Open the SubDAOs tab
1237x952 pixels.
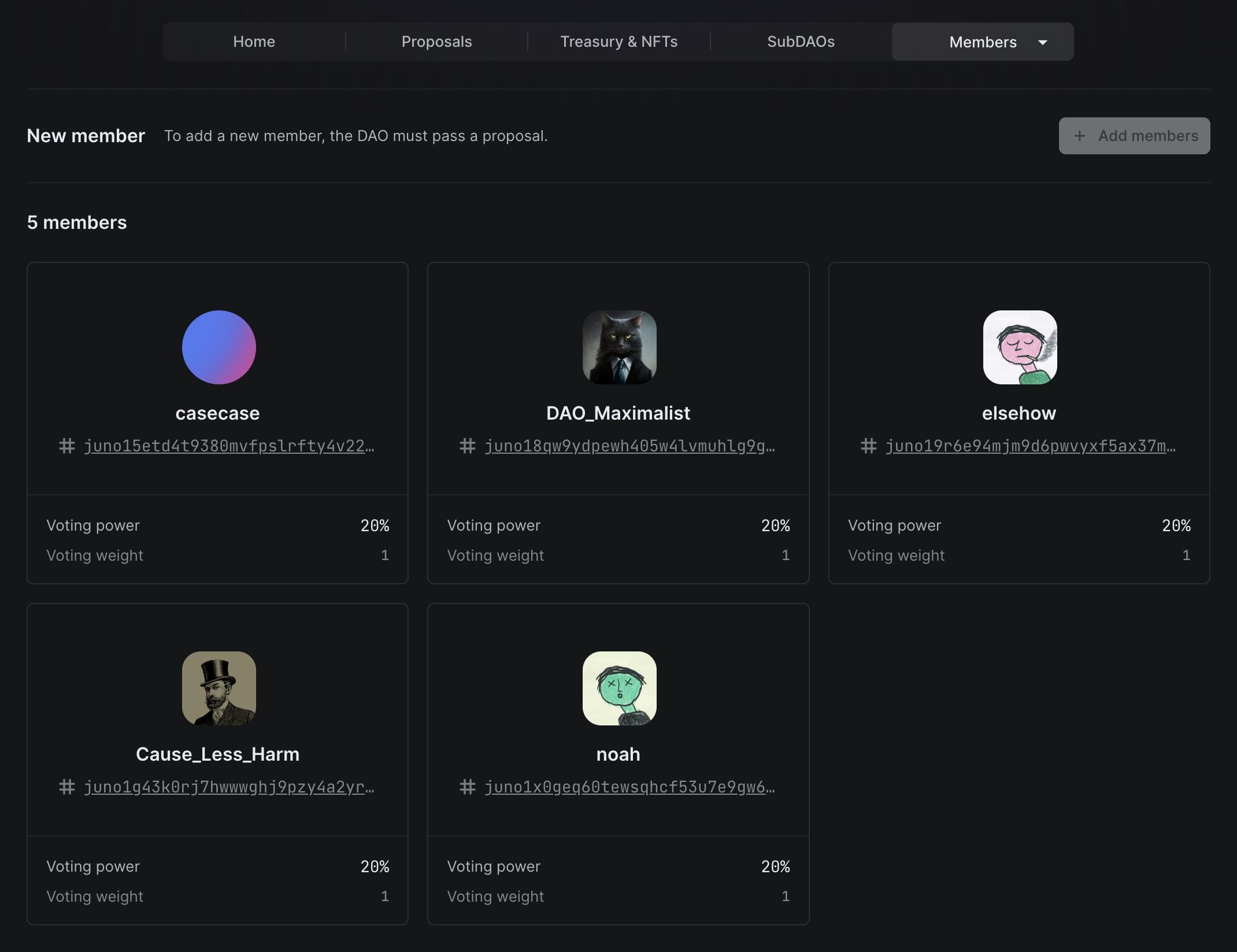coord(801,42)
